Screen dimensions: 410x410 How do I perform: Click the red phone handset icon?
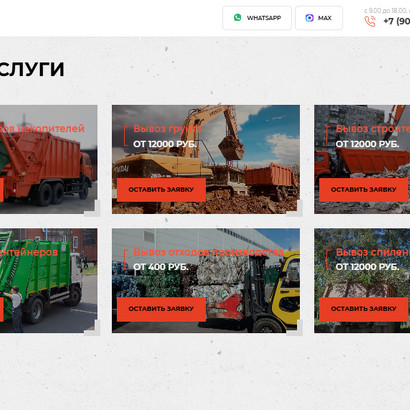pos(370,21)
